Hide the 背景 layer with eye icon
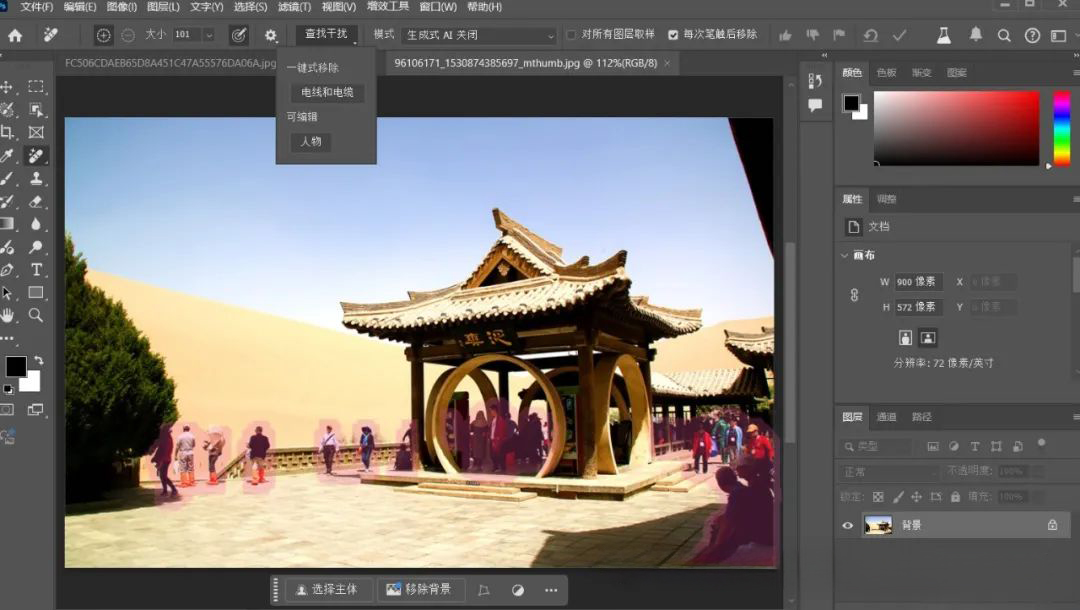1080x610 pixels. (x=847, y=525)
